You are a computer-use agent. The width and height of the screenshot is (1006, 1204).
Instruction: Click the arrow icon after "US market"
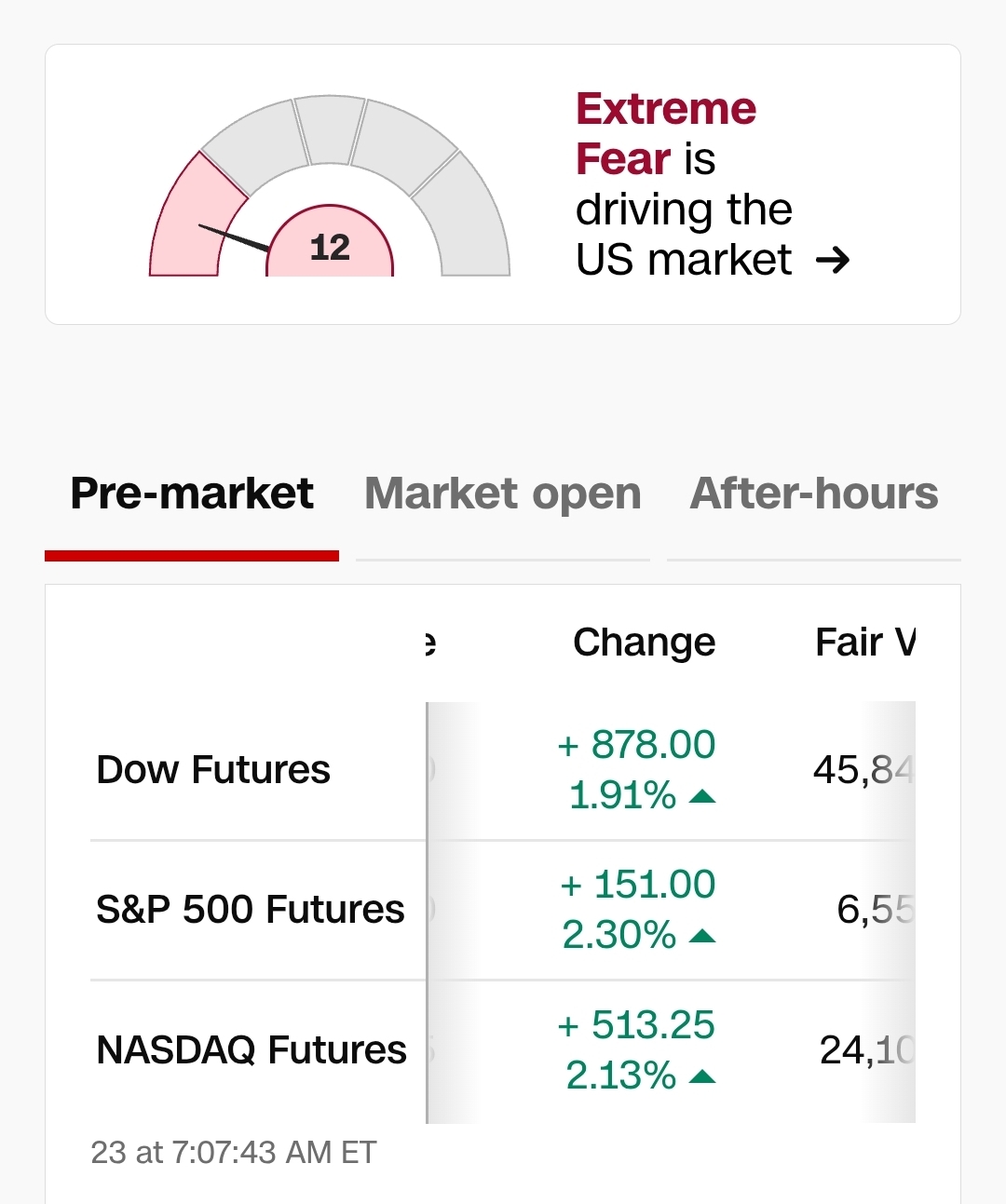click(x=832, y=260)
